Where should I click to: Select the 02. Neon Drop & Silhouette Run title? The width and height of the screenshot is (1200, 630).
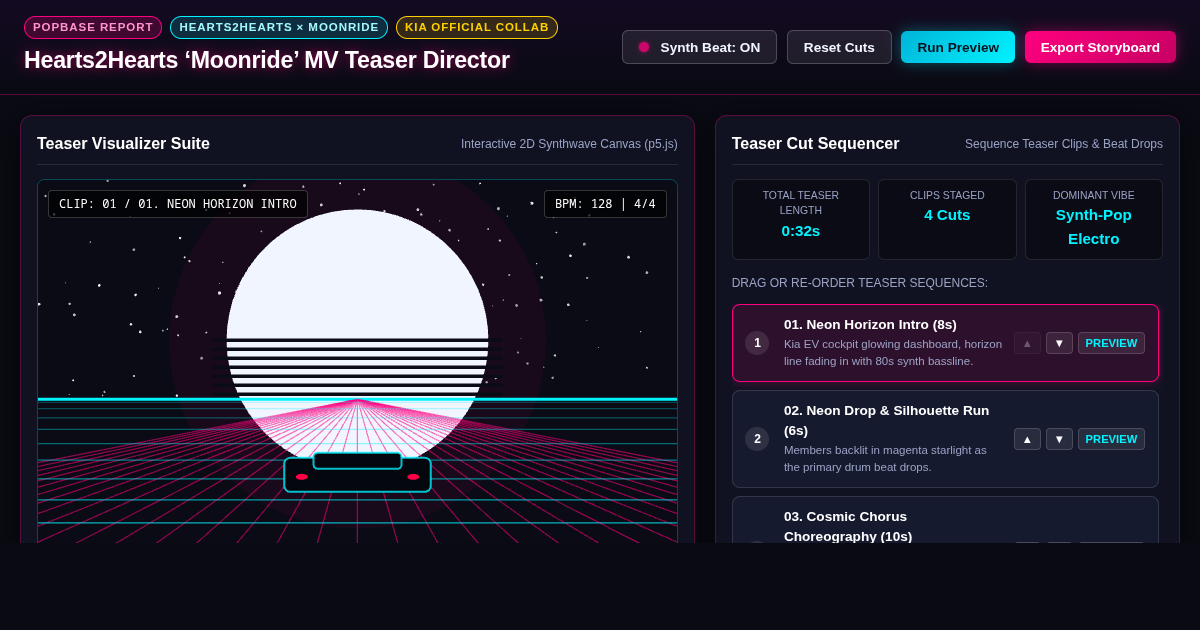[x=886, y=420]
